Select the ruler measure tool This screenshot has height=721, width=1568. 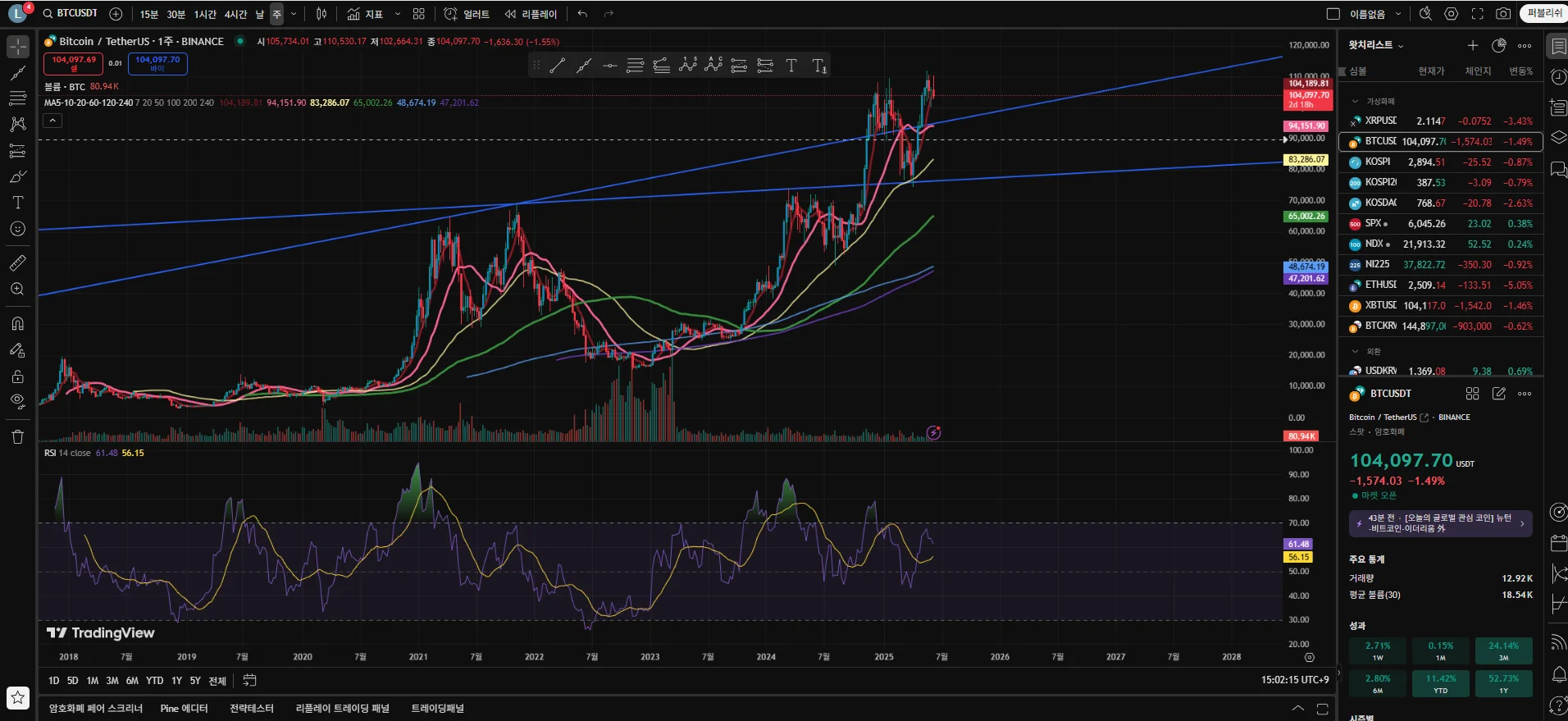pyautogui.click(x=17, y=263)
